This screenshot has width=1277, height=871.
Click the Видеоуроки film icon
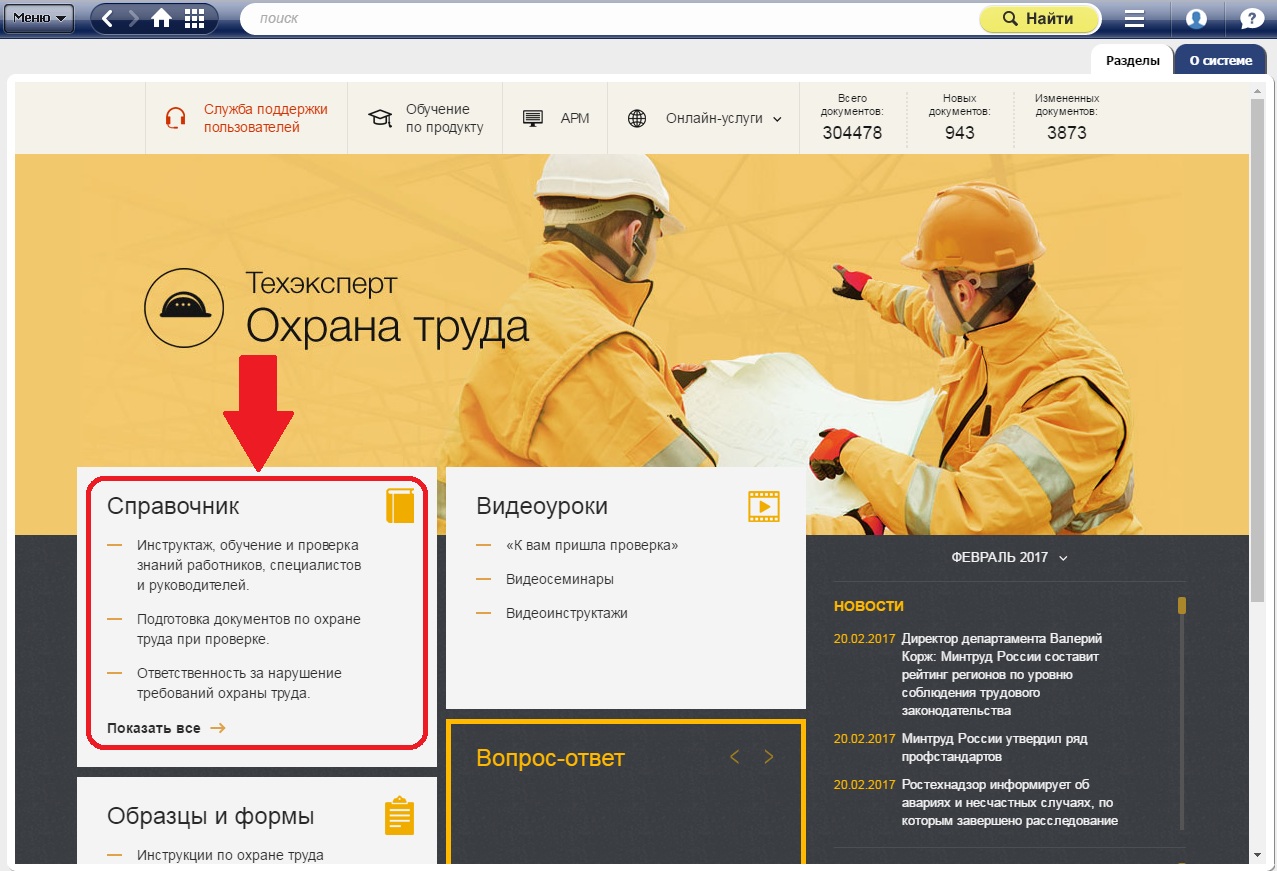click(x=763, y=506)
